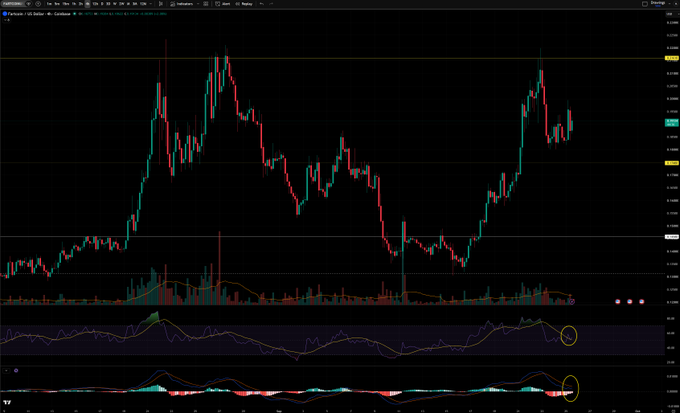Open the first economic event flag icon
Image resolution: width=680 pixels, height=413 pixels.
pos(618,301)
